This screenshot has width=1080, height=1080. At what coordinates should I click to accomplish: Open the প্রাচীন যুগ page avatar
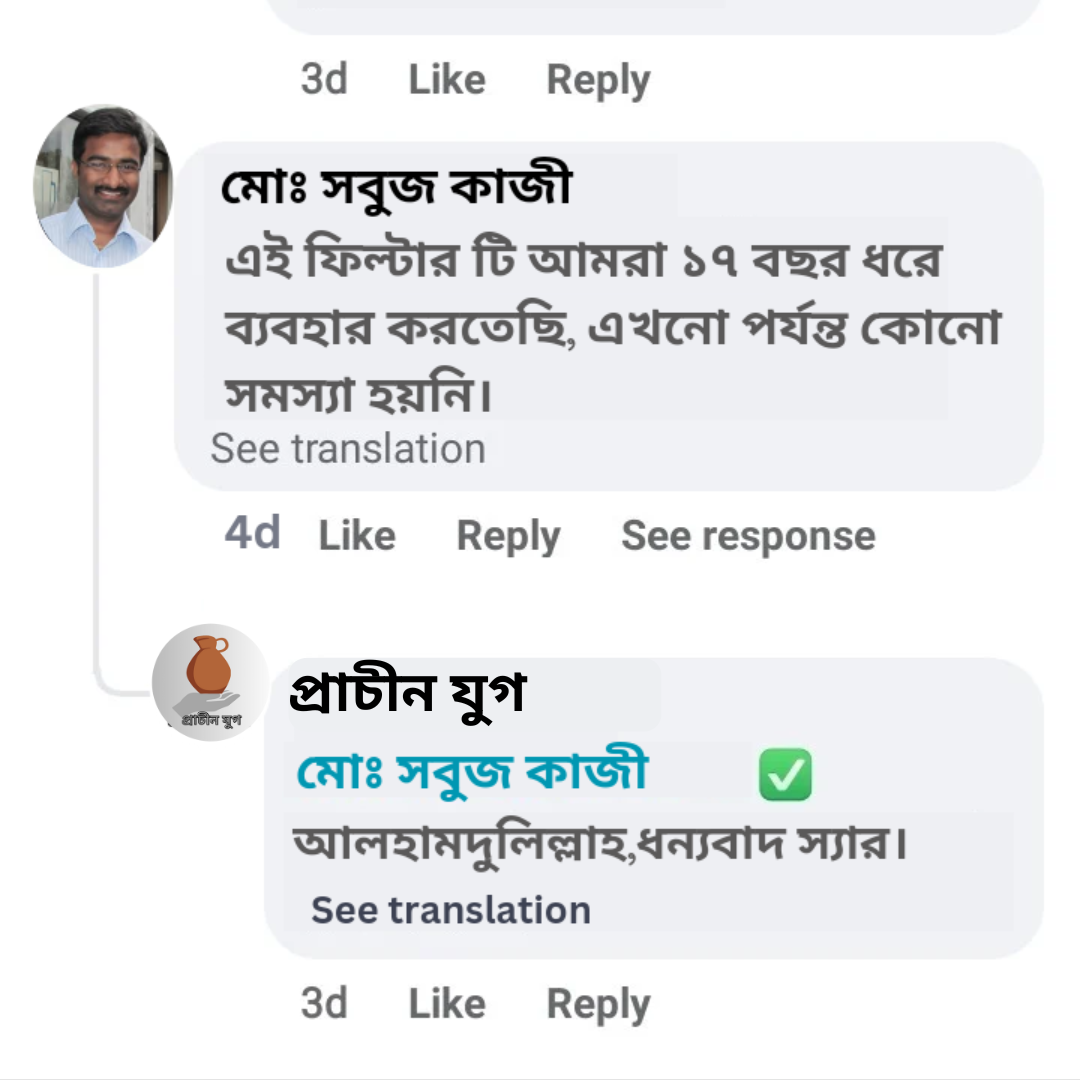[209, 681]
